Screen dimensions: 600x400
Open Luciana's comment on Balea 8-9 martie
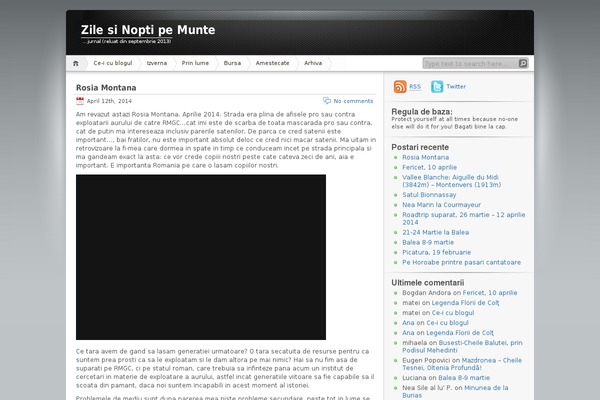464,378
